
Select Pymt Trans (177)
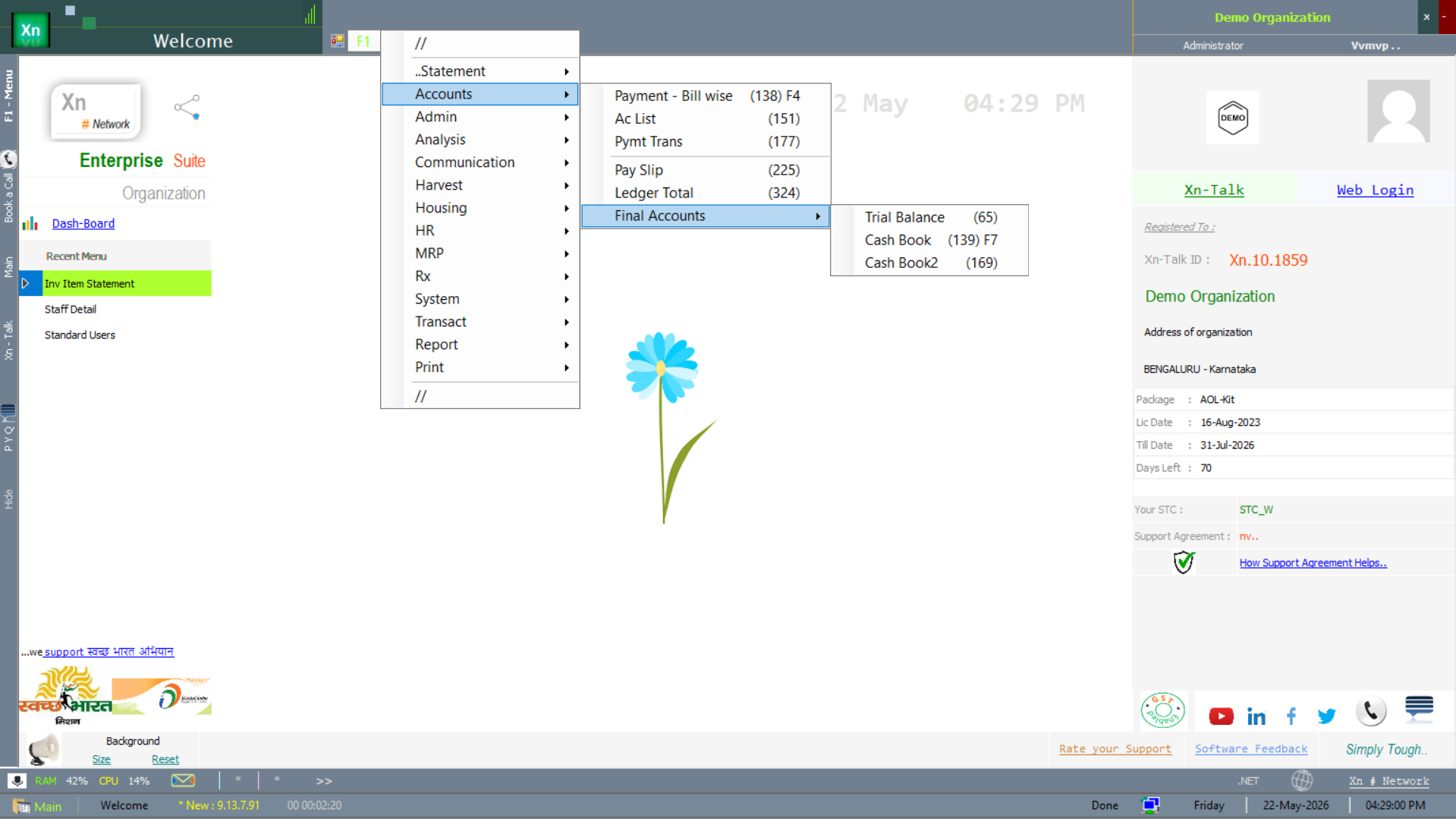(x=706, y=141)
